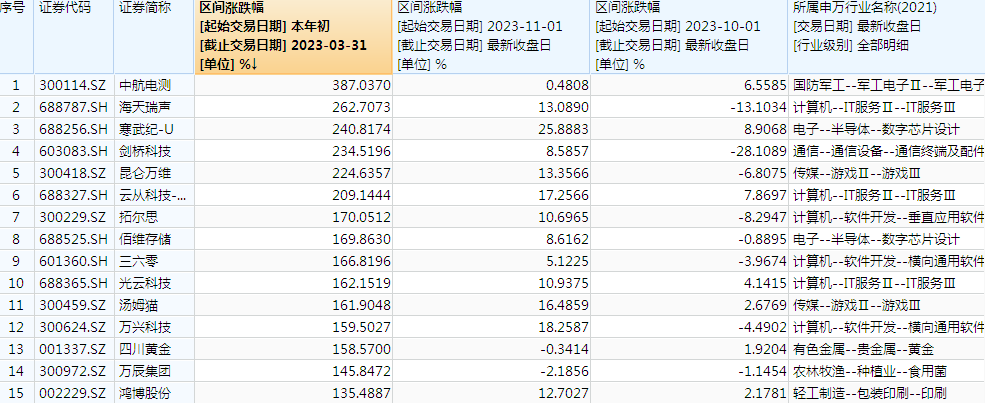Viewport: 985px width, 403px height.
Task: Click the industry cell 通信--通信设备--通信终端及配件
Action: [x=888, y=151]
